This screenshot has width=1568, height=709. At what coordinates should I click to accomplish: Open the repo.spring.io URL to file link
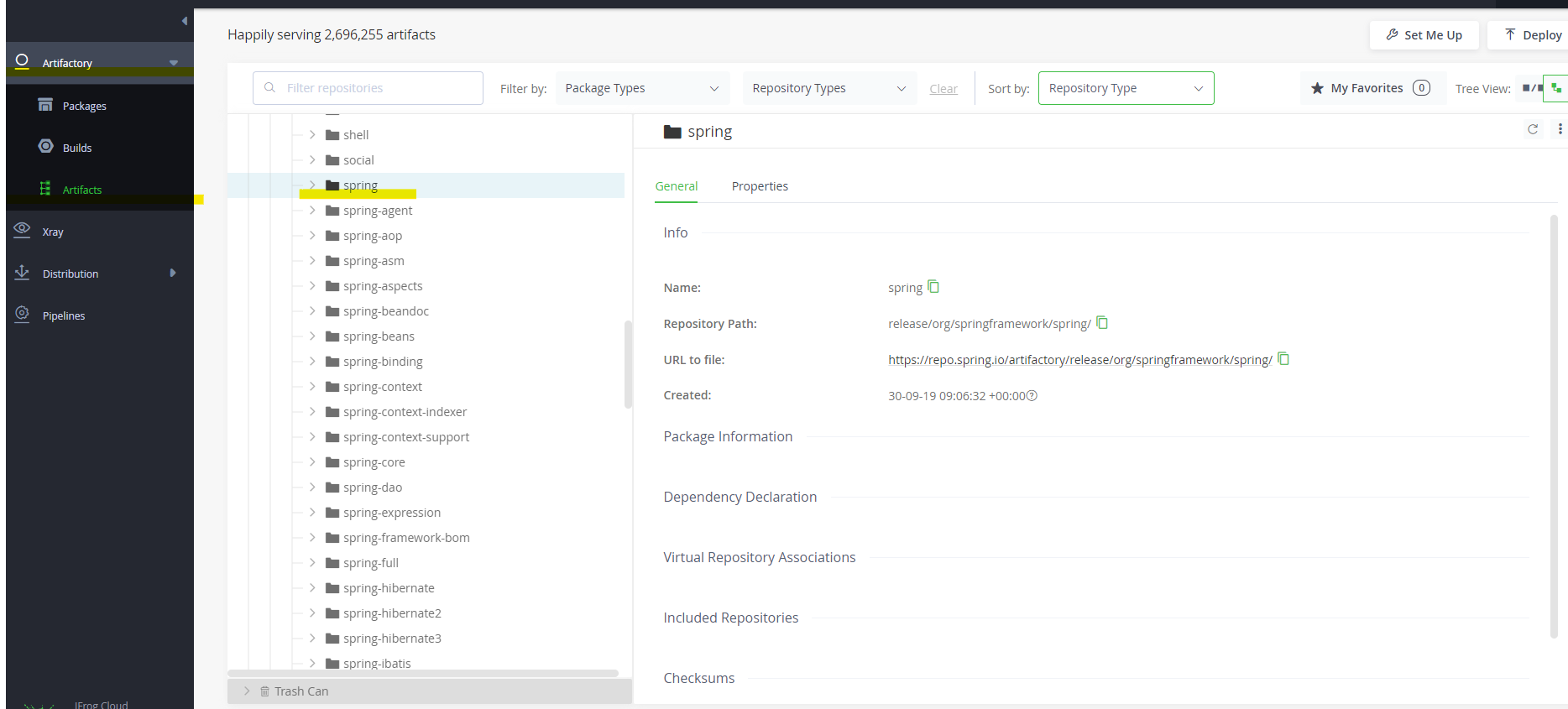coord(1080,360)
